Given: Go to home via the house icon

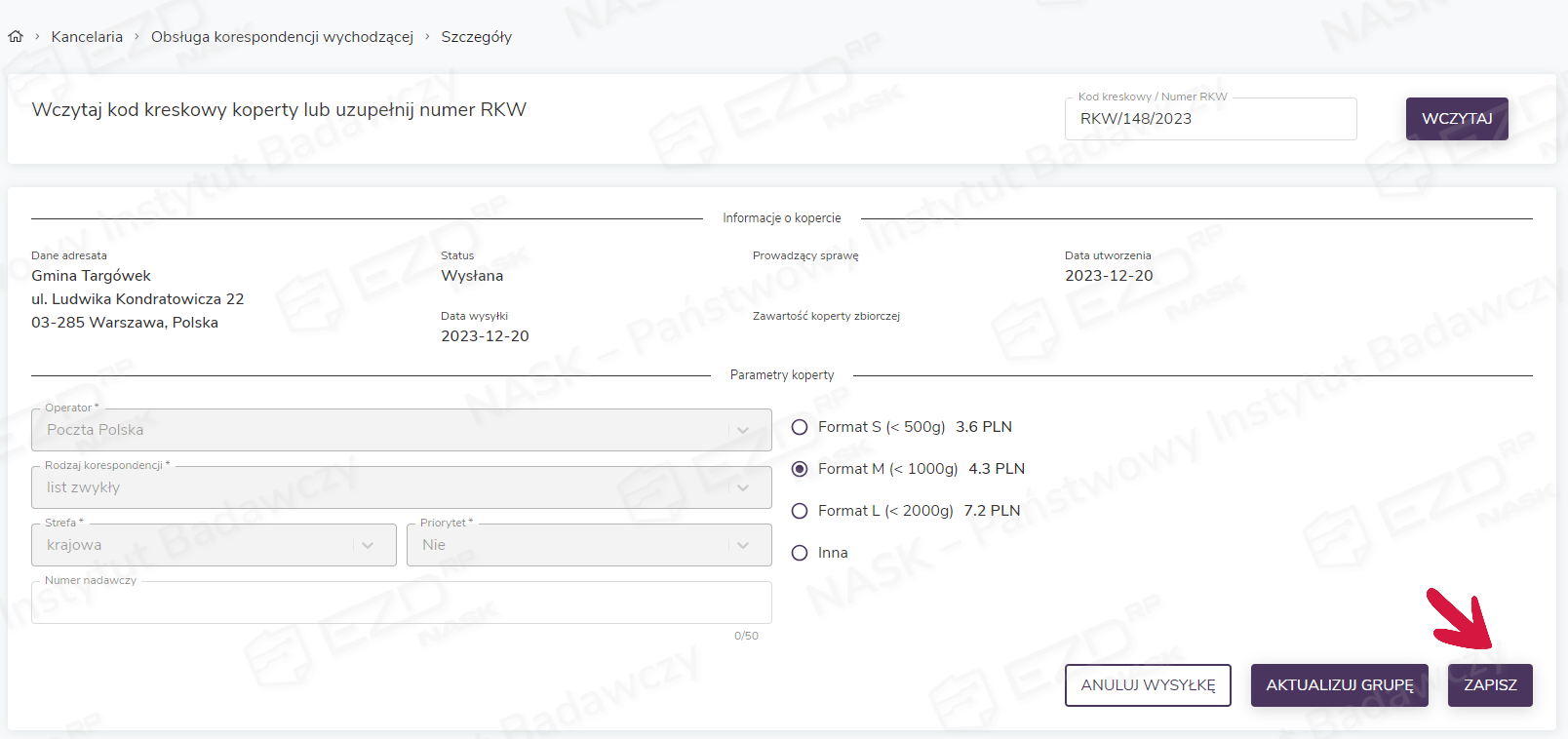Looking at the screenshot, I should [x=16, y=37].
